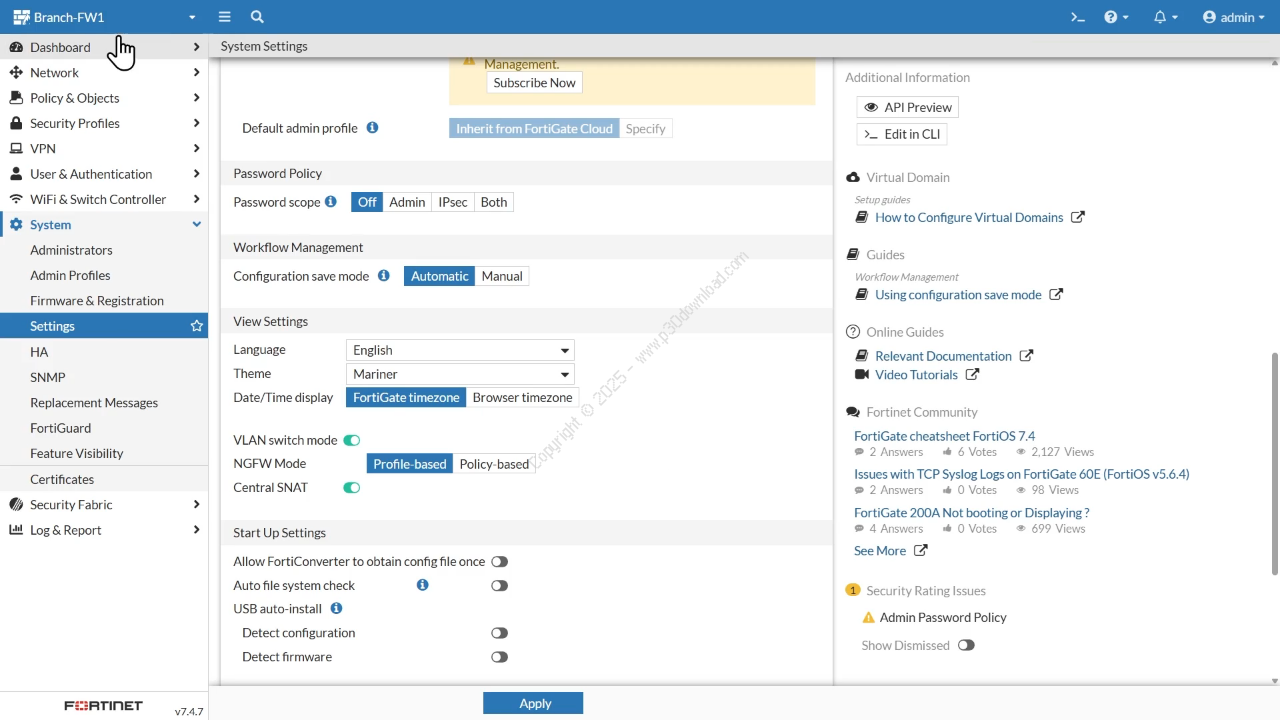Click info icon beside USB auto-install
This screenshot has height=720, width=1280.
[336, 608]
